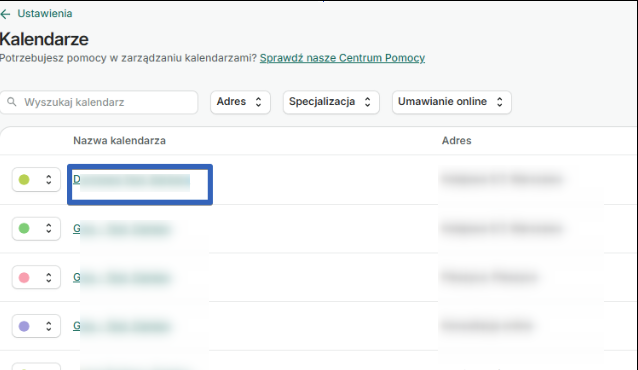Click the Kalendarze page heading
This screenshot has height=370, width=638.
click(x=44, y=39)
